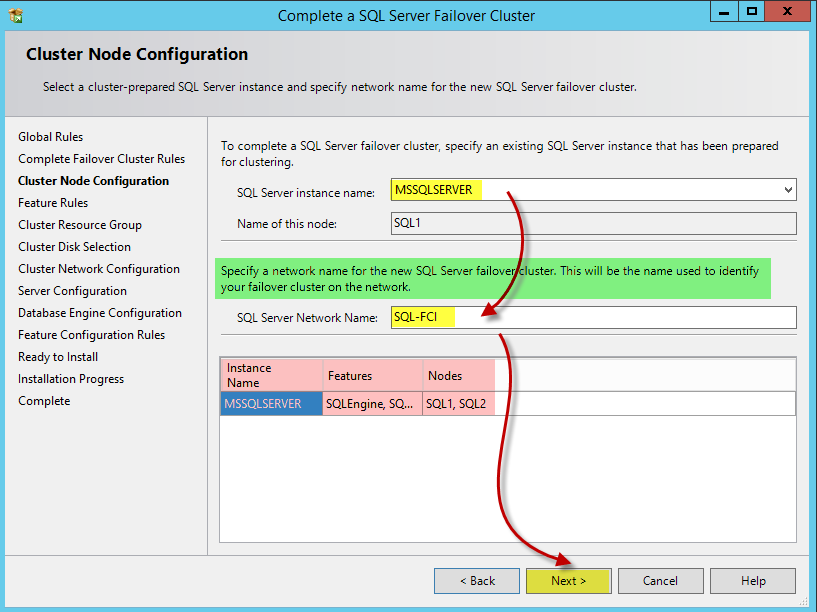Click the 'SQL Server Network Name:' label
This screenshot has width=817, height=612.
coord(307,318)
